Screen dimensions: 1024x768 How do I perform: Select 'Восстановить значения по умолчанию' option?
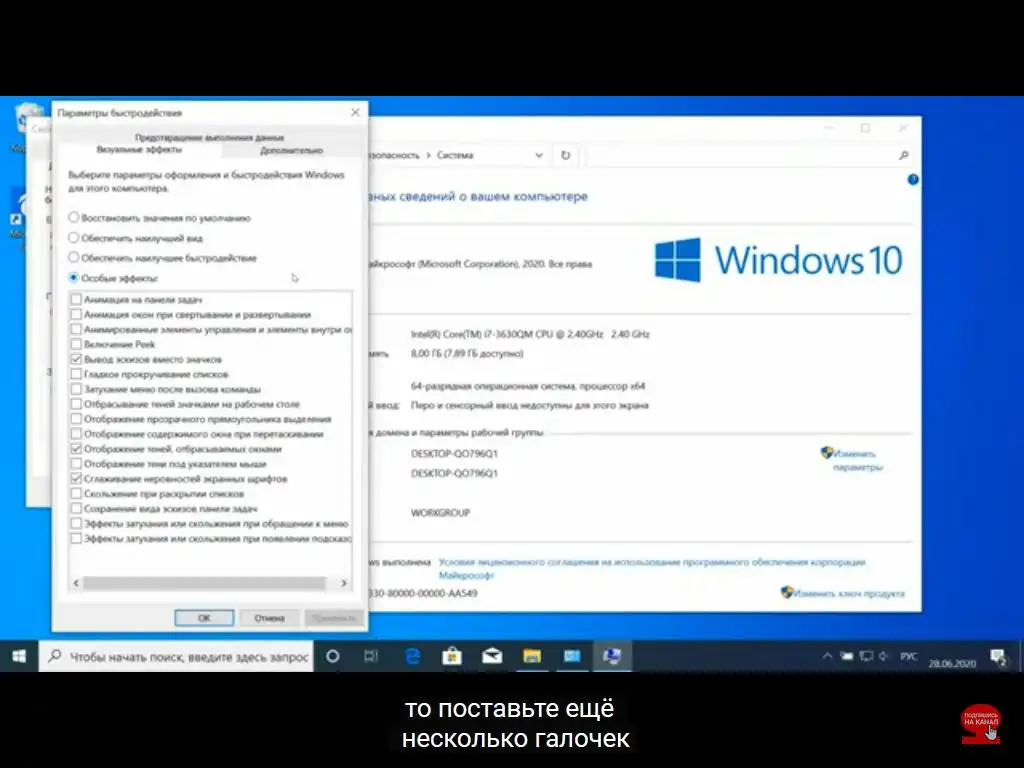click(x=74, y=217)
